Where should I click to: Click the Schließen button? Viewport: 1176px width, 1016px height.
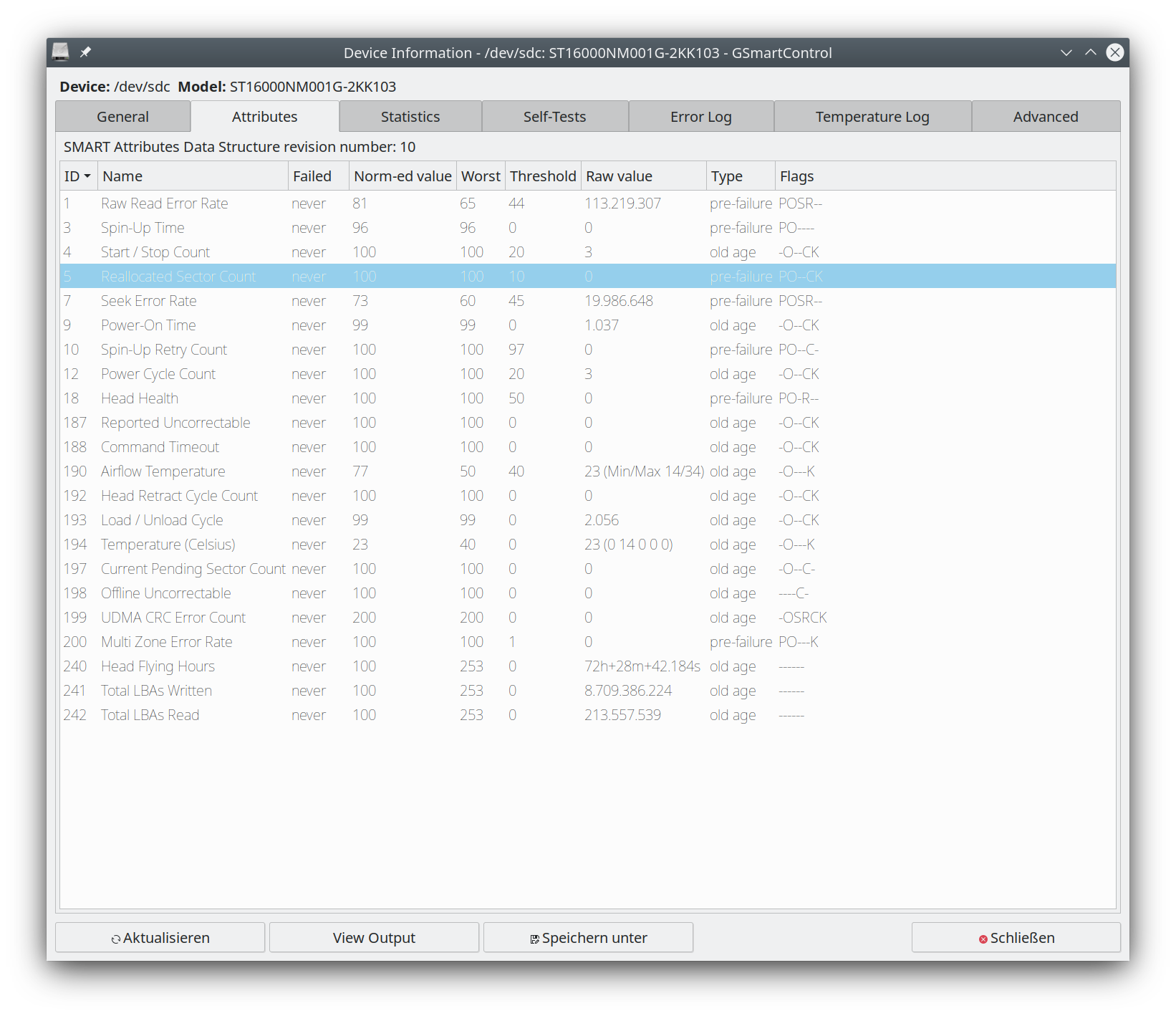coord(1016,938)
